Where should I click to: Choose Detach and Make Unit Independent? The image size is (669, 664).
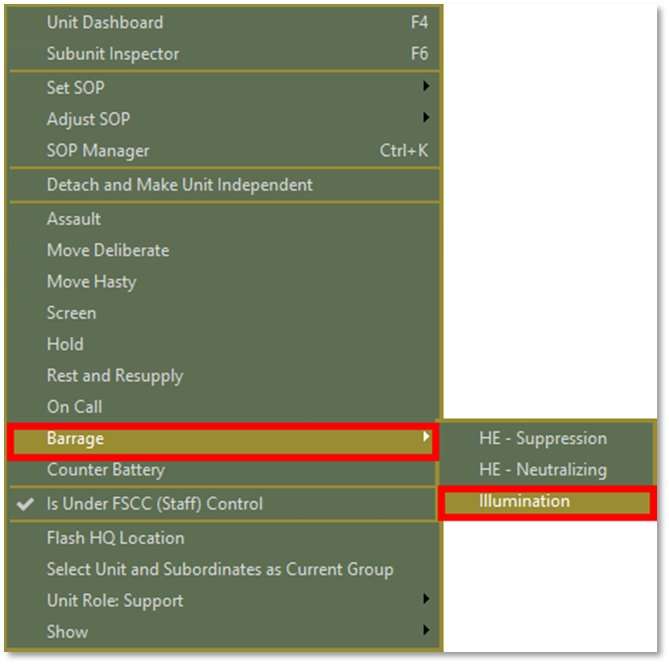click(180, 185)
